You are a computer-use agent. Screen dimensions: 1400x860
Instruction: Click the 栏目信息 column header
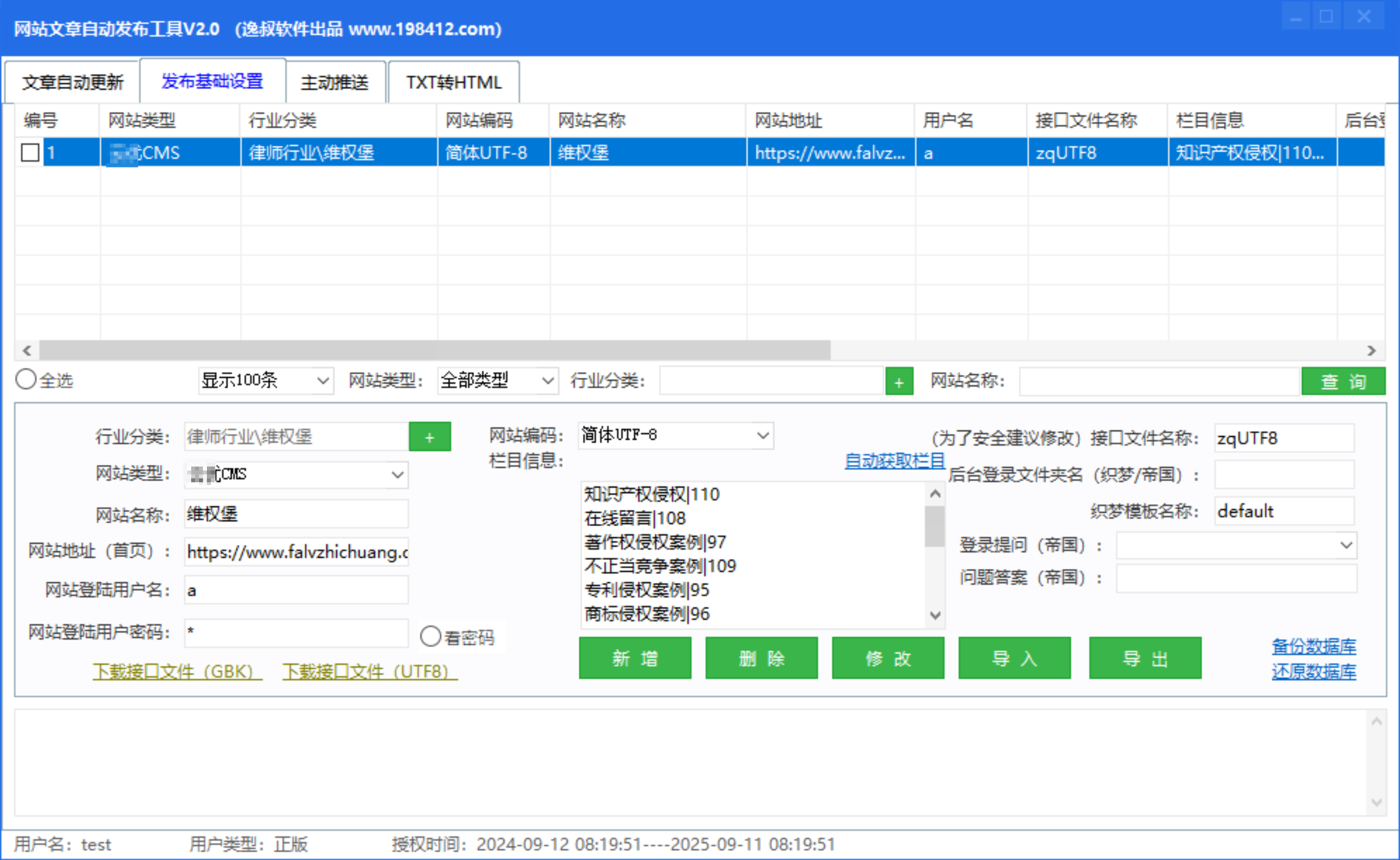point(1252,121)
